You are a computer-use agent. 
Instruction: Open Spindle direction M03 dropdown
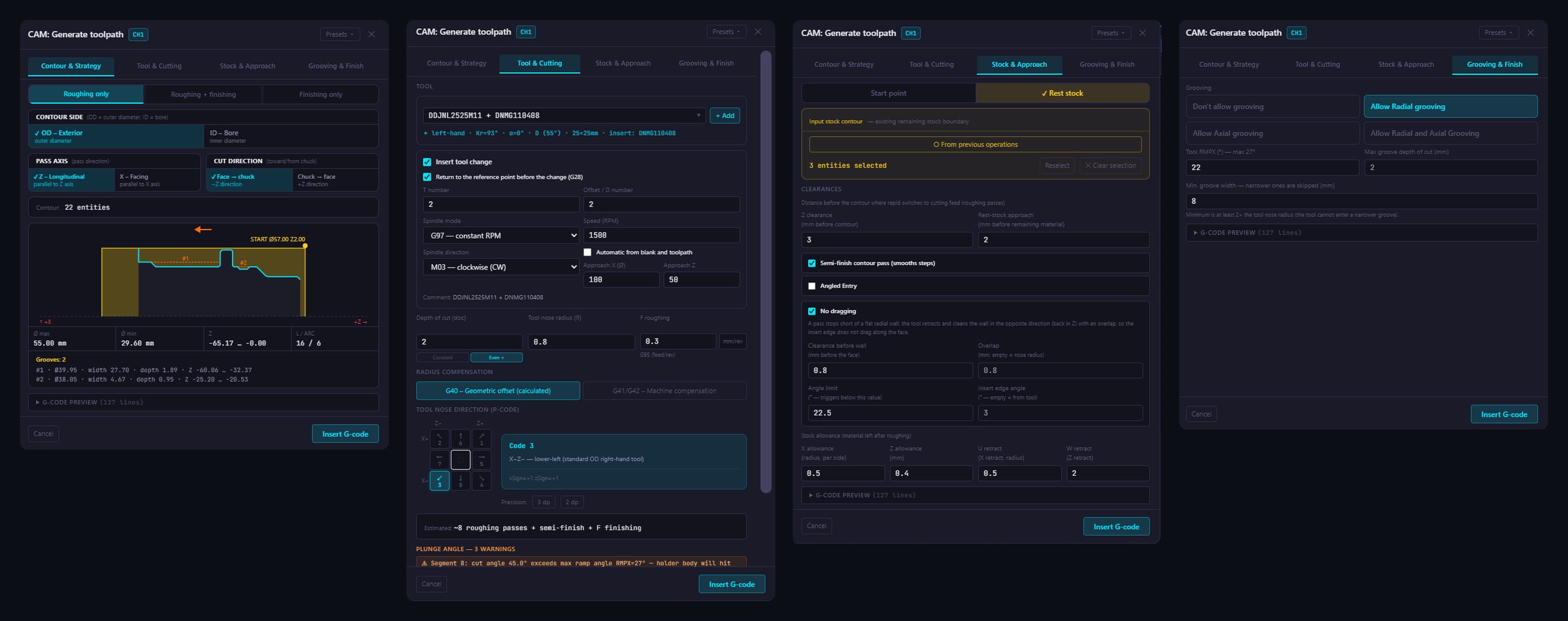click(501, 267)
